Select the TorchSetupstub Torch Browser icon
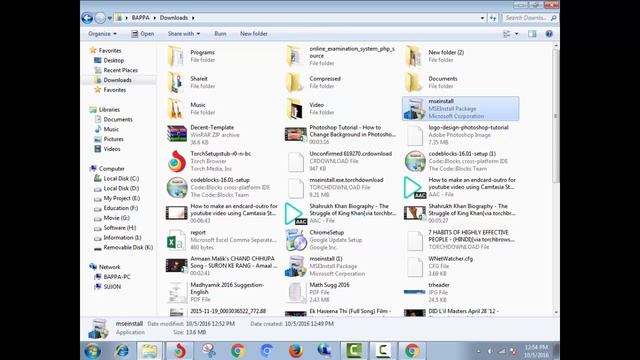The height and width of the screenshot is (360, 640). [177, 161]
